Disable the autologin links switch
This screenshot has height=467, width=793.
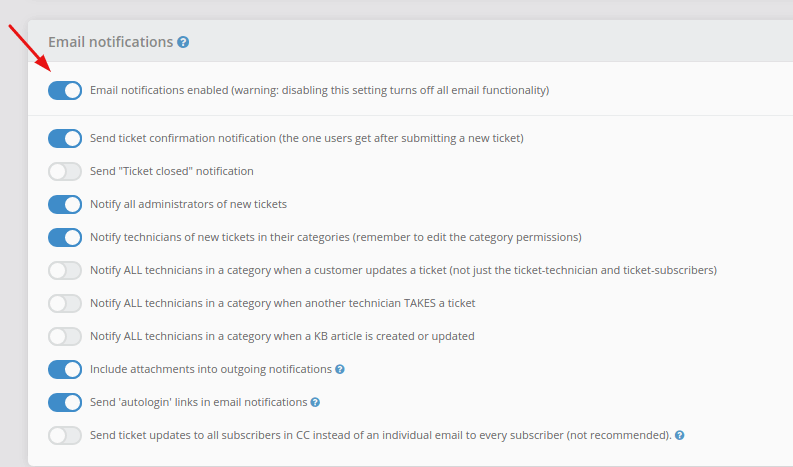click(65, 402)
